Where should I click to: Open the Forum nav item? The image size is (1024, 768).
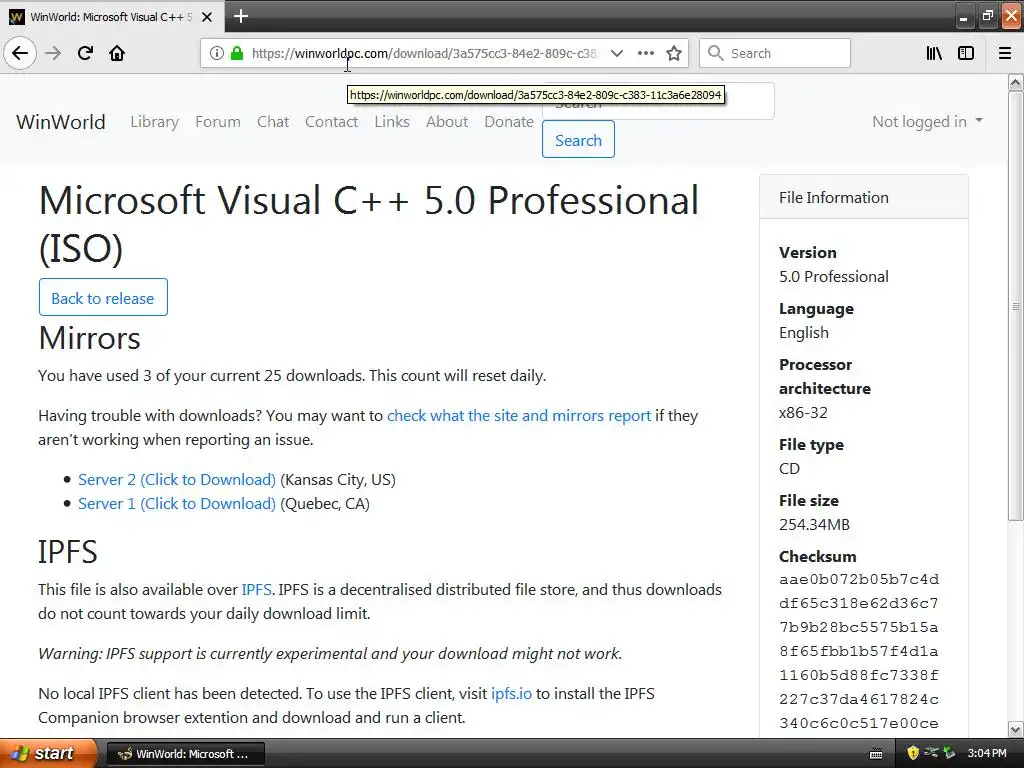pyautogui.click(x=217, y=121)
